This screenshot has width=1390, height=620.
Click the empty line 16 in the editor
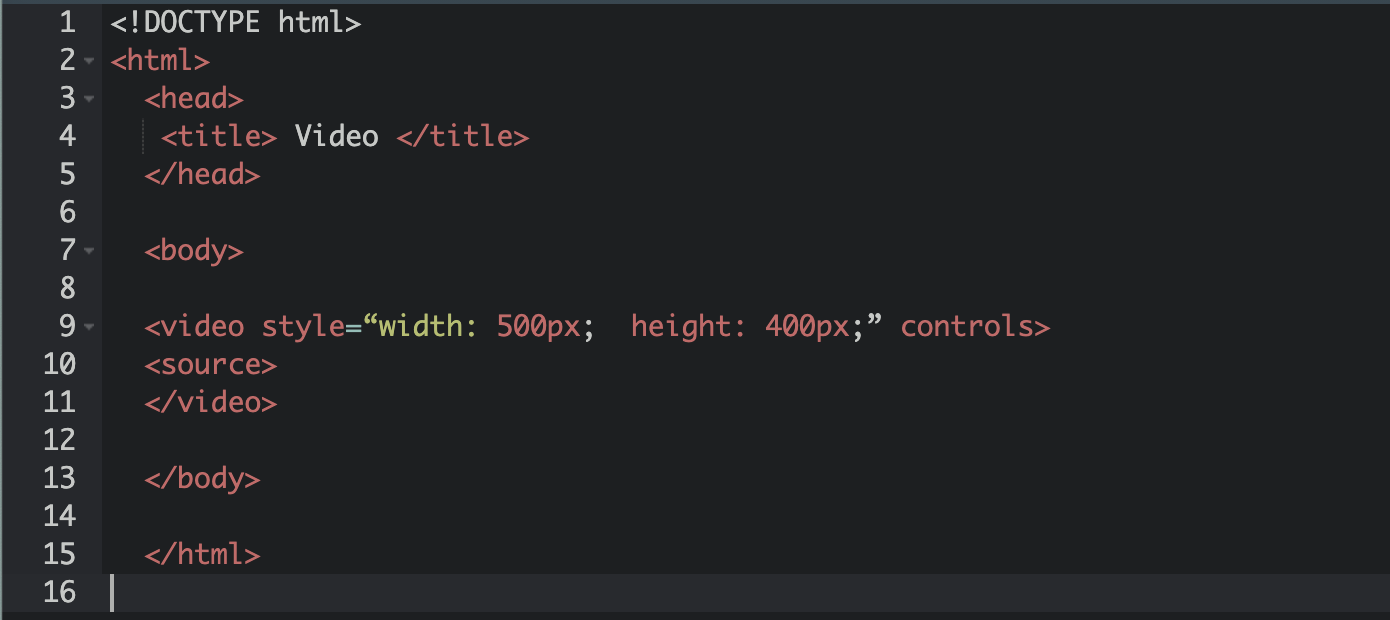click(600, 592)
